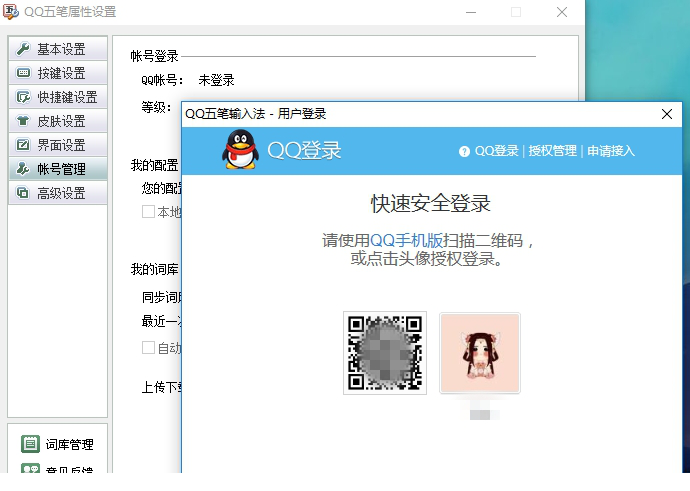This screenshot has height=491, width=690.
Task: Click the green list icon beside 词库管理
Action: tap(30, 444)
